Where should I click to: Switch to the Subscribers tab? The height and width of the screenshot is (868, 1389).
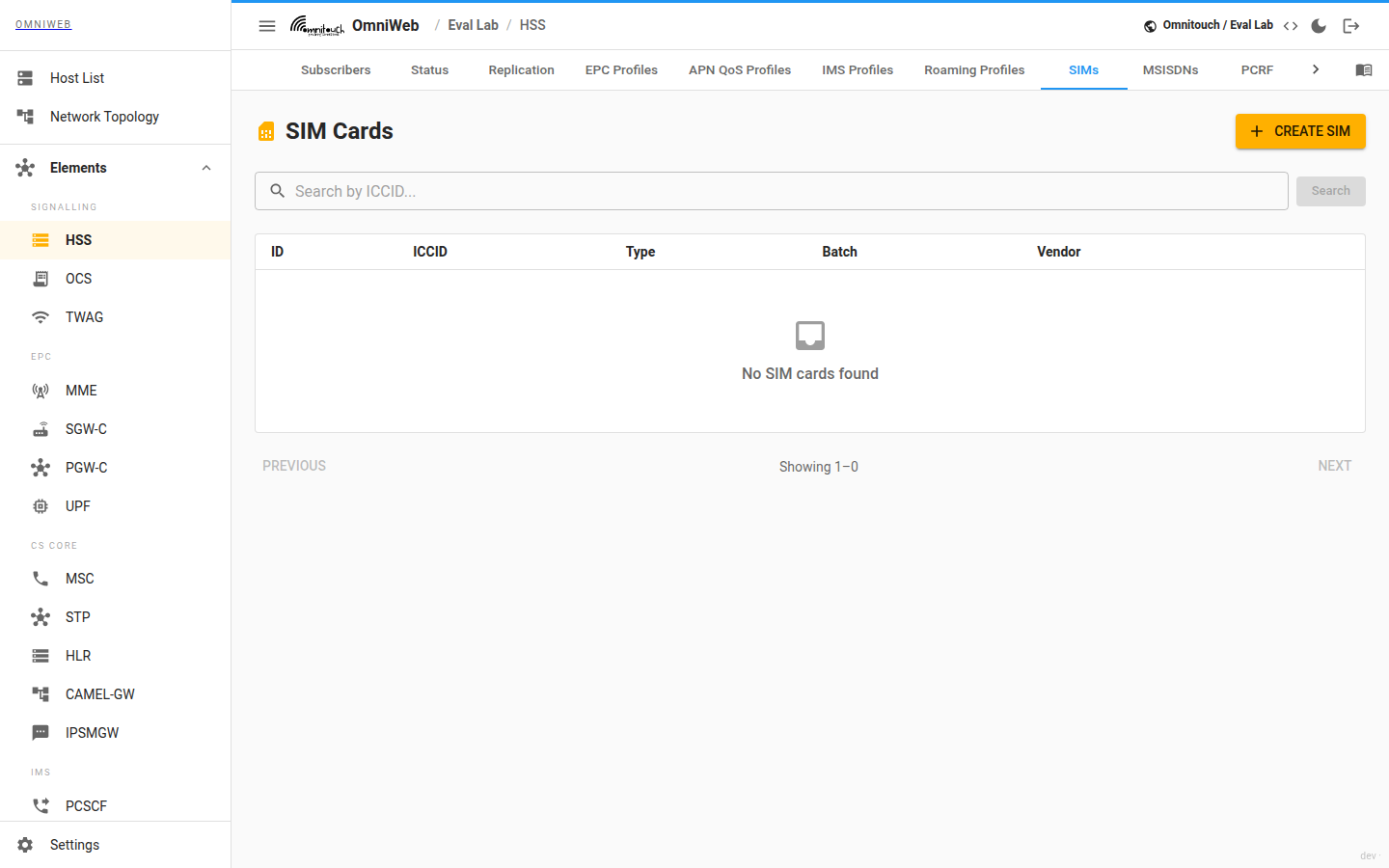[336, 70]
